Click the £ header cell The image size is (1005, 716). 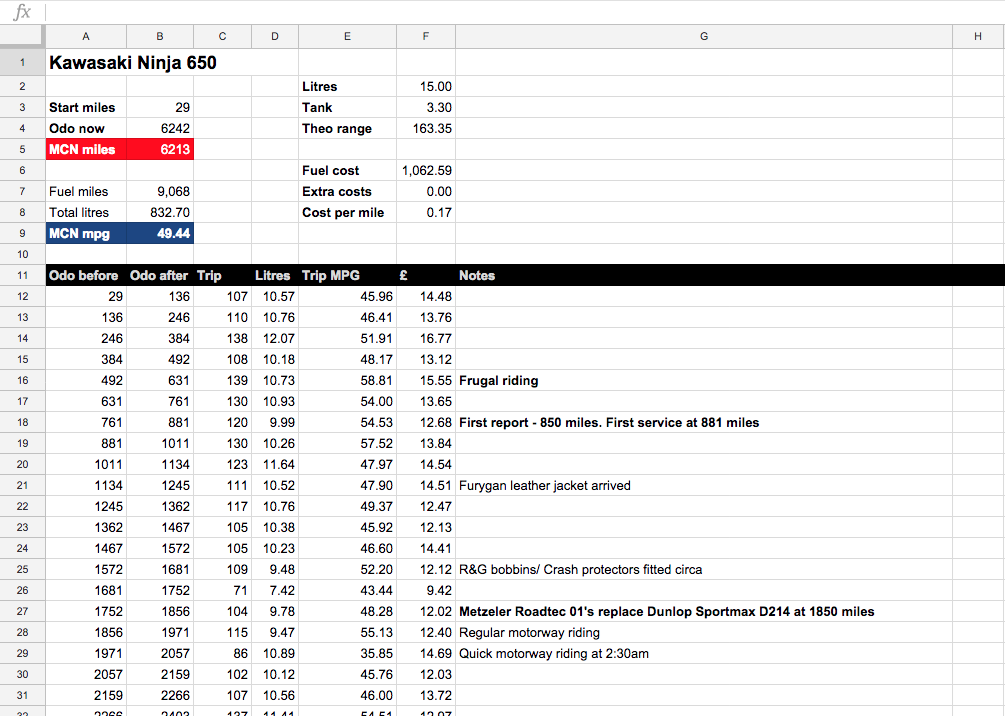(426, 276)
